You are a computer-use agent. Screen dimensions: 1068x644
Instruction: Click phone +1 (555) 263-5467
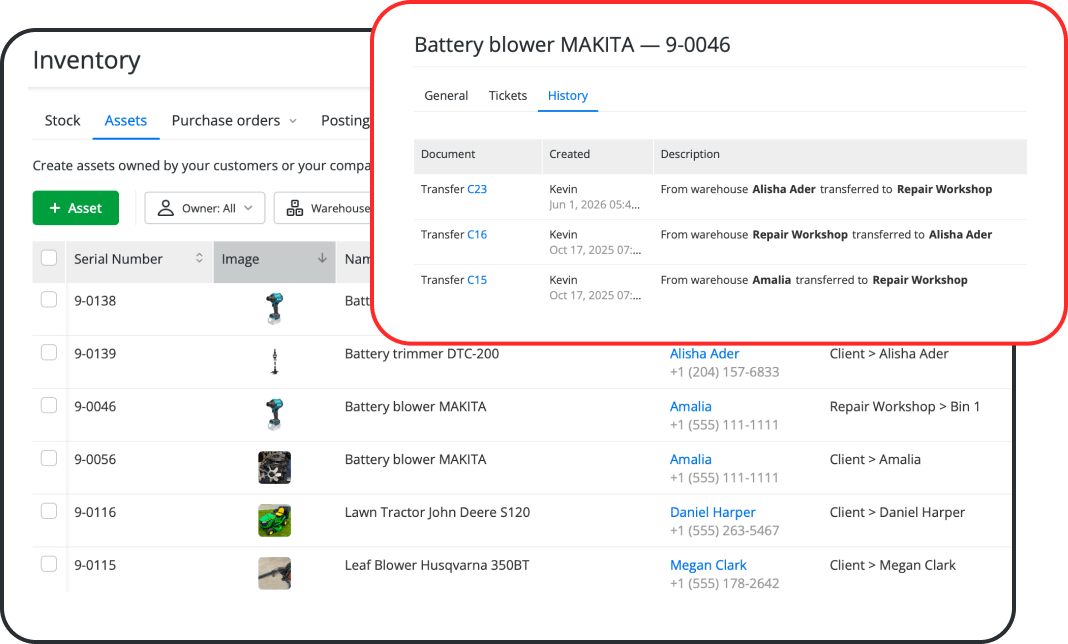(x=724, y=531)
